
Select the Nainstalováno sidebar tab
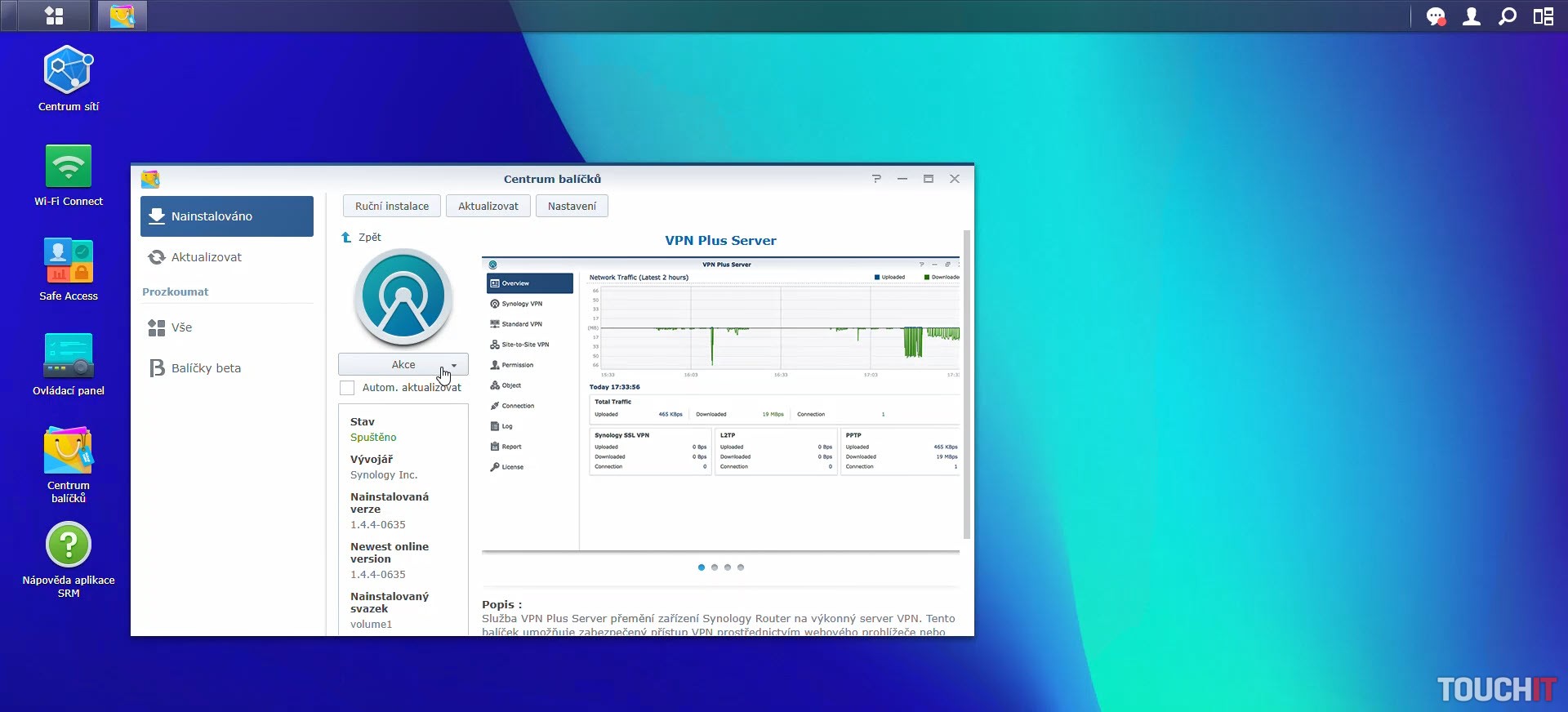[x=227, y=216]
